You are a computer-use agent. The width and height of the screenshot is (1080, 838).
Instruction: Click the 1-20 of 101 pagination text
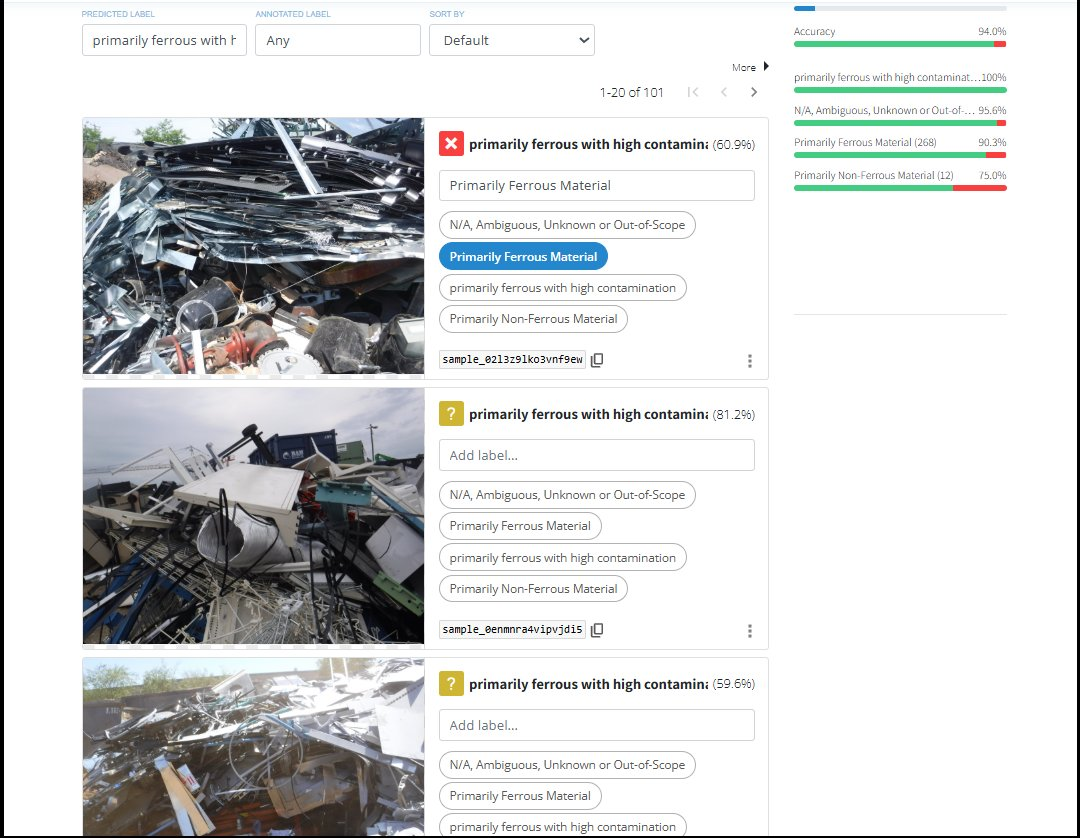631,92
